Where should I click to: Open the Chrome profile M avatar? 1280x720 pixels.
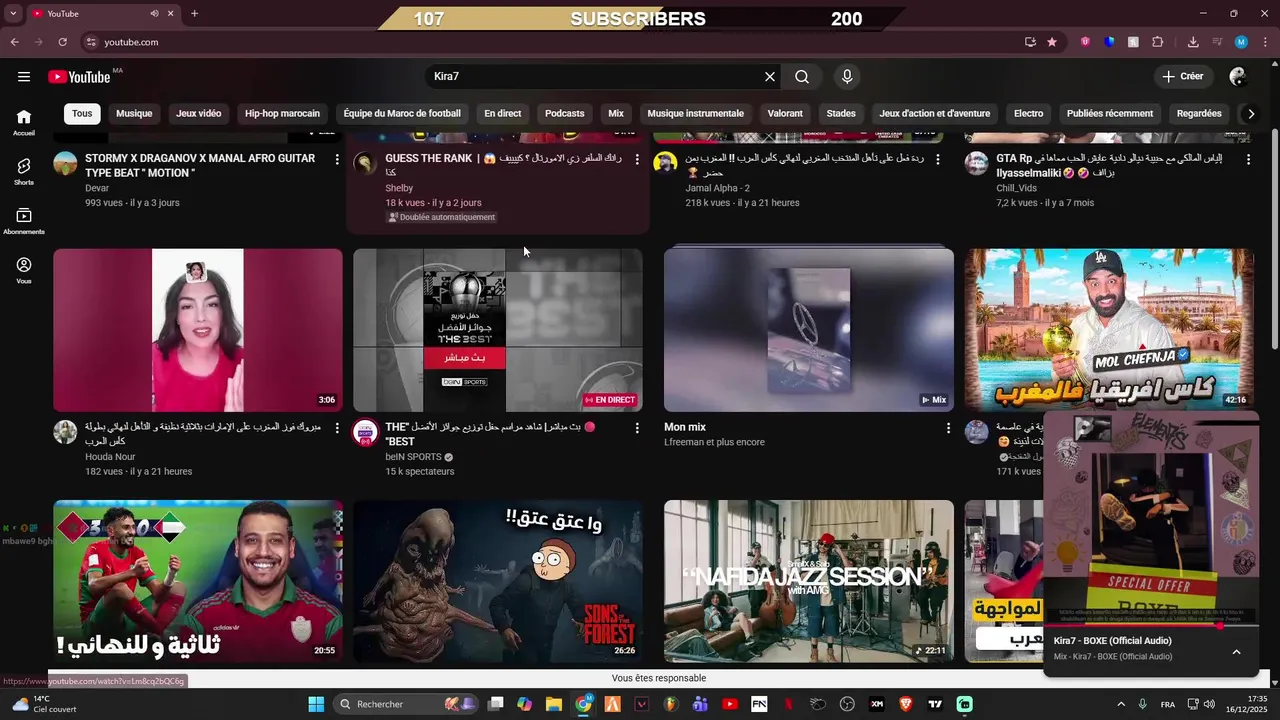pyautogui.click(x=1241, y=42)
